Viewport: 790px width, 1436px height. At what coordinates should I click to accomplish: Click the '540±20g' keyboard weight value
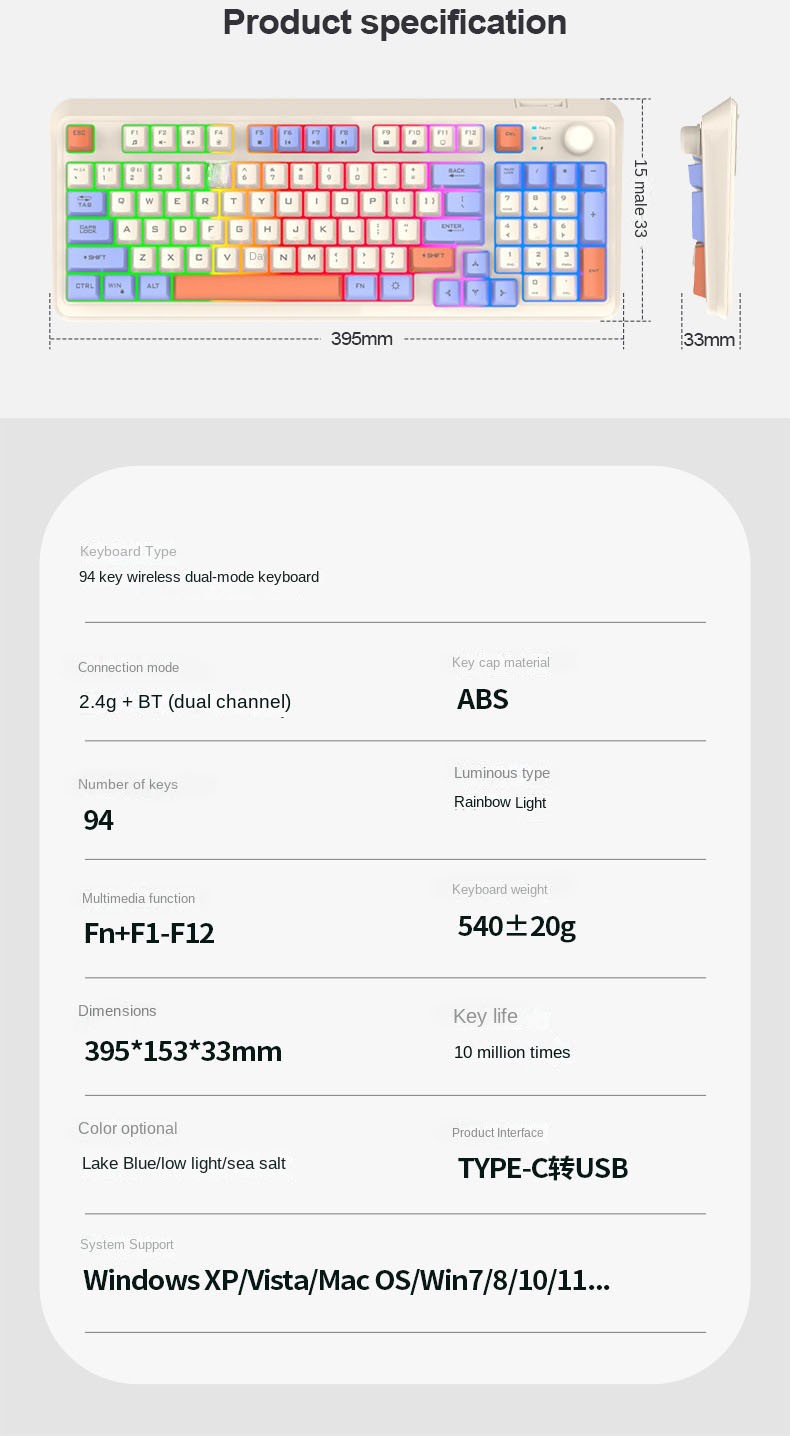pos(517,927)
